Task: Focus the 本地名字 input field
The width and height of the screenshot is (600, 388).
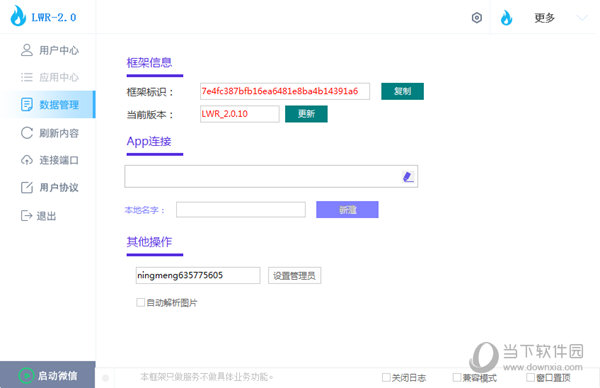Action: [241, 210]
